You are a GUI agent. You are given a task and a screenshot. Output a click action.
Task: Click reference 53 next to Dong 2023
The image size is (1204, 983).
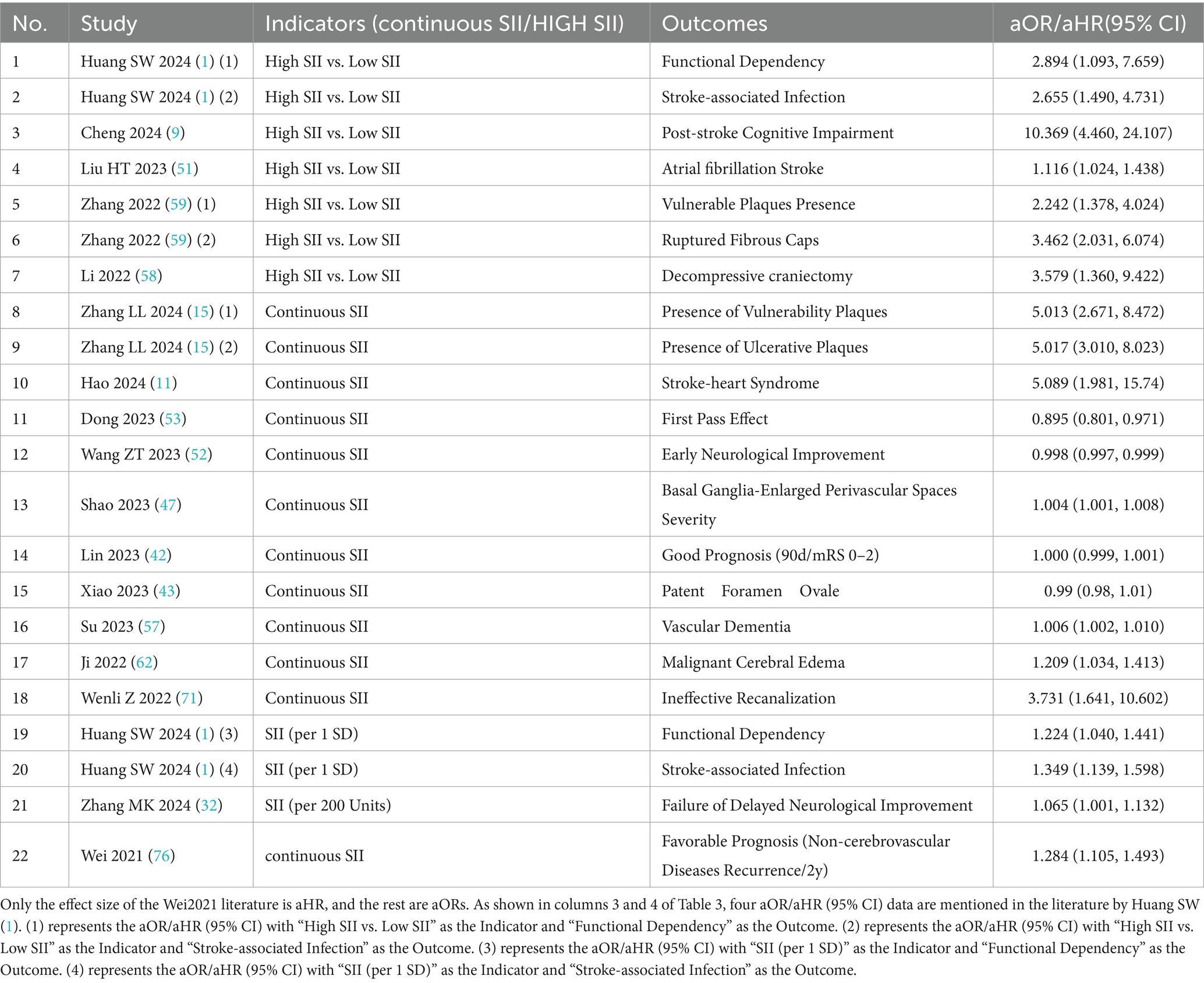(x=173, y=419)
